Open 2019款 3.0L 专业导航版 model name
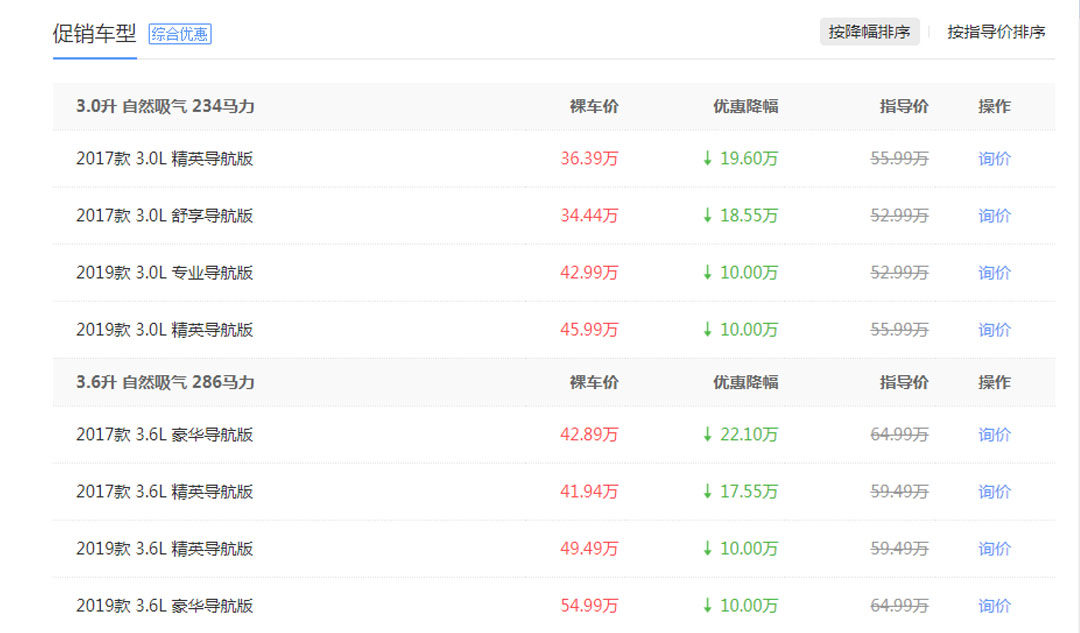Screen dimensions: 1080x633 [x=164, y=273]
